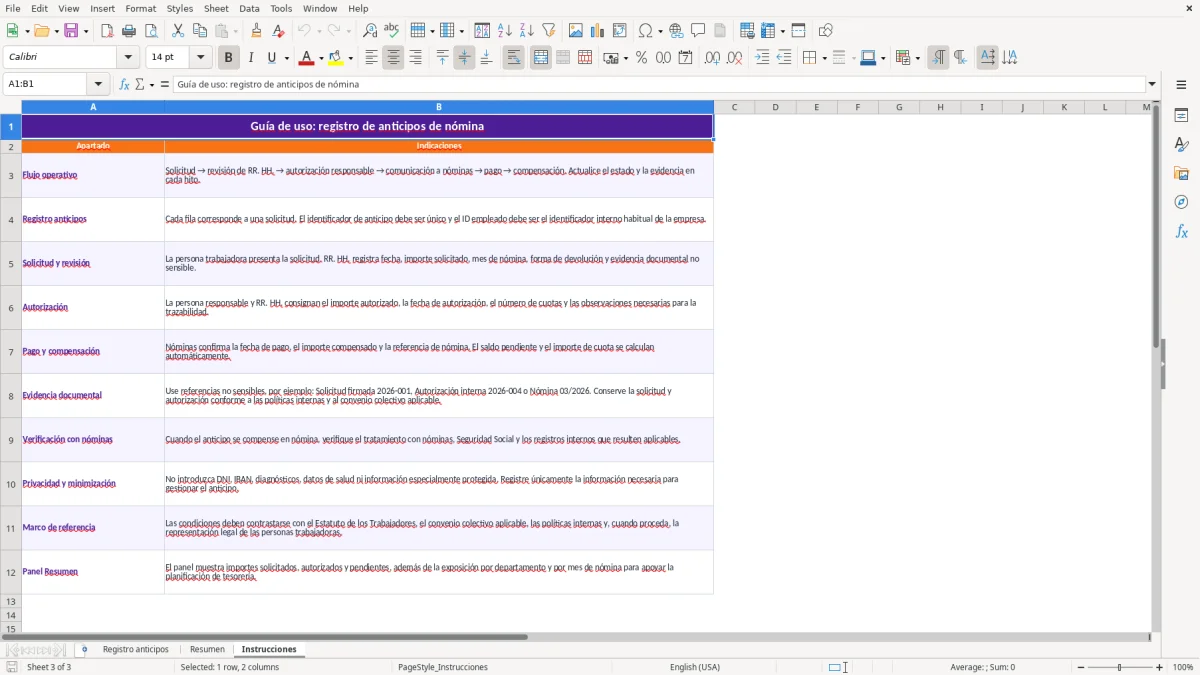Toggle wrap text
The height and width of the screenshot is (675, 1200).
tap(513, 58)
